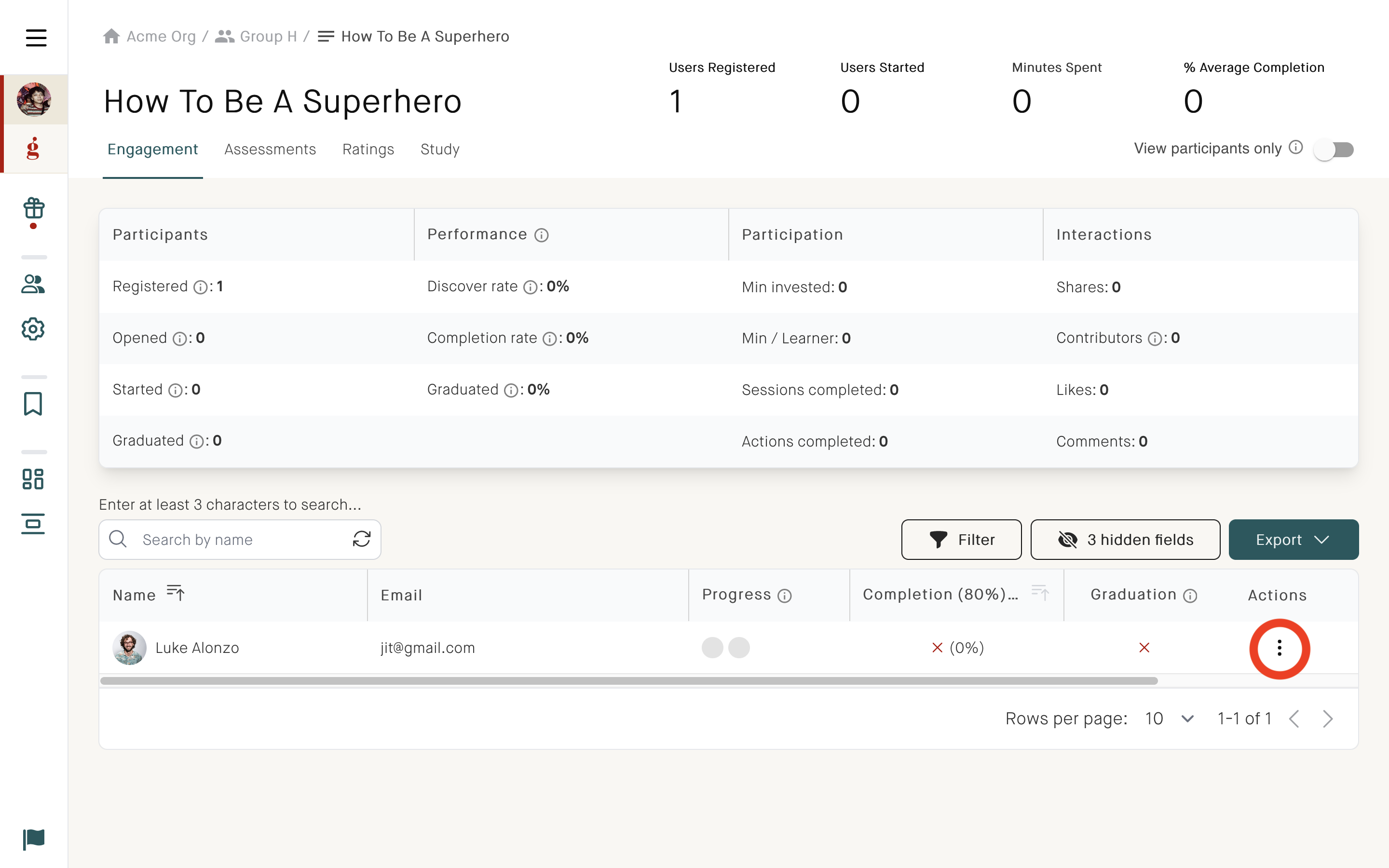
Task: Switch to the Engagement tab
Action: [x=153, y=149]
